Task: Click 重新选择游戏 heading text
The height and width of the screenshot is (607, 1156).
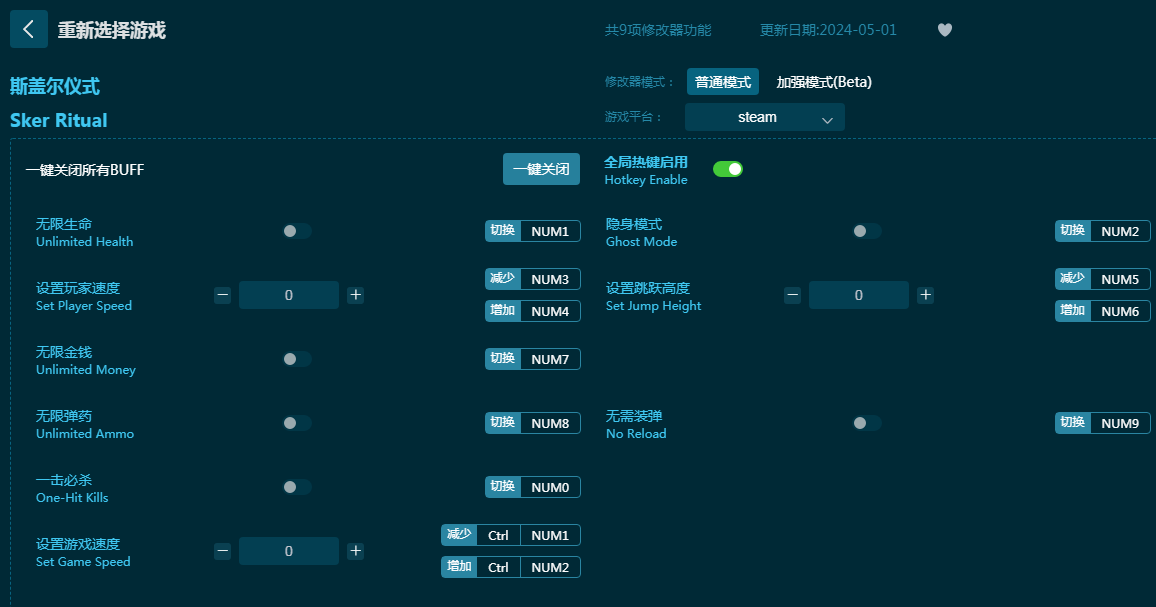Action: click(x=112, y=30)
